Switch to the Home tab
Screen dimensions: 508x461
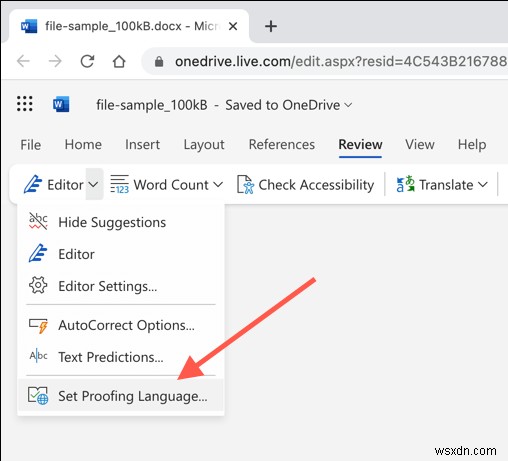(x=83, y=145)
